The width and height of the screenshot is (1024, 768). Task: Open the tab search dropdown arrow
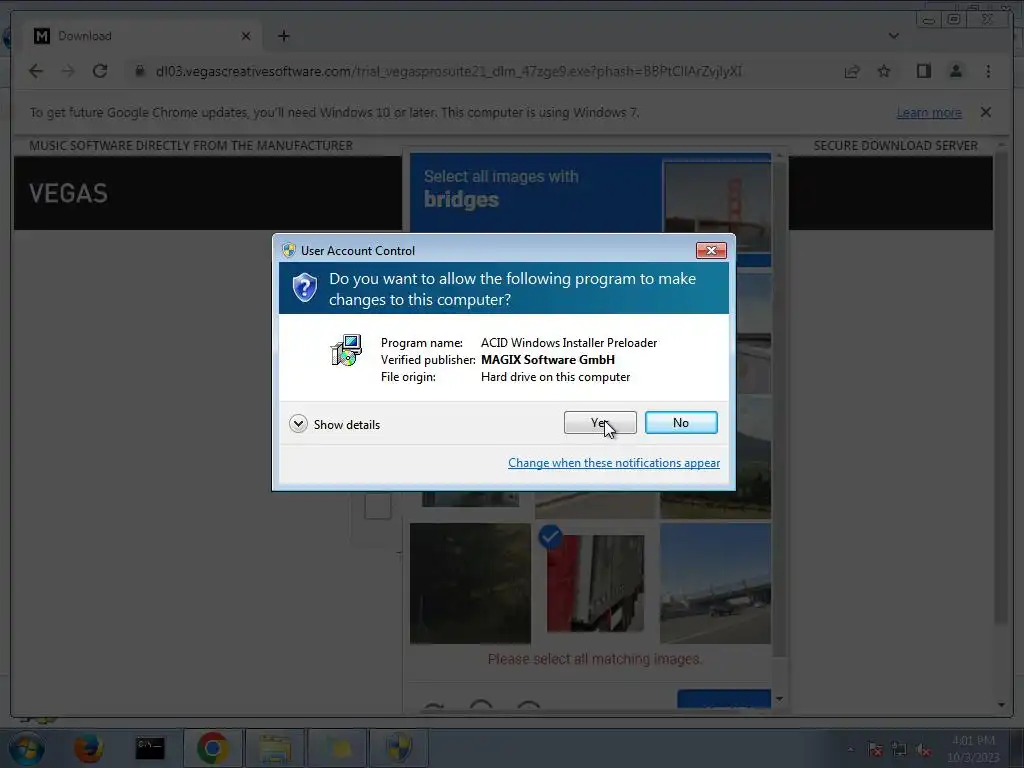pyautogui.click(x=893, y=36)
